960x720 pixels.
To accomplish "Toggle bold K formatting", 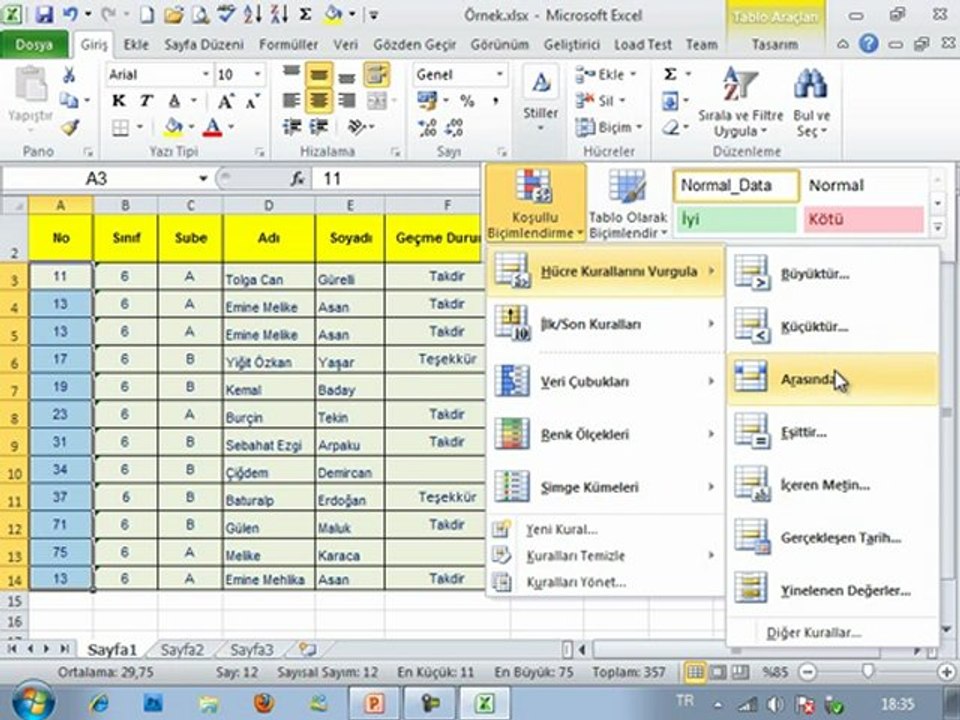I will pyautogui.click(x=119, y=101).
